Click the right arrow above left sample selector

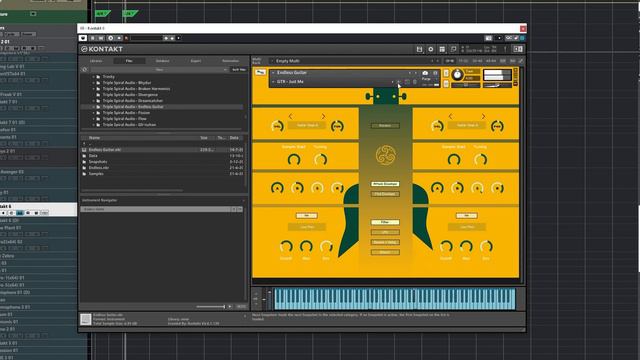[323, 116]
